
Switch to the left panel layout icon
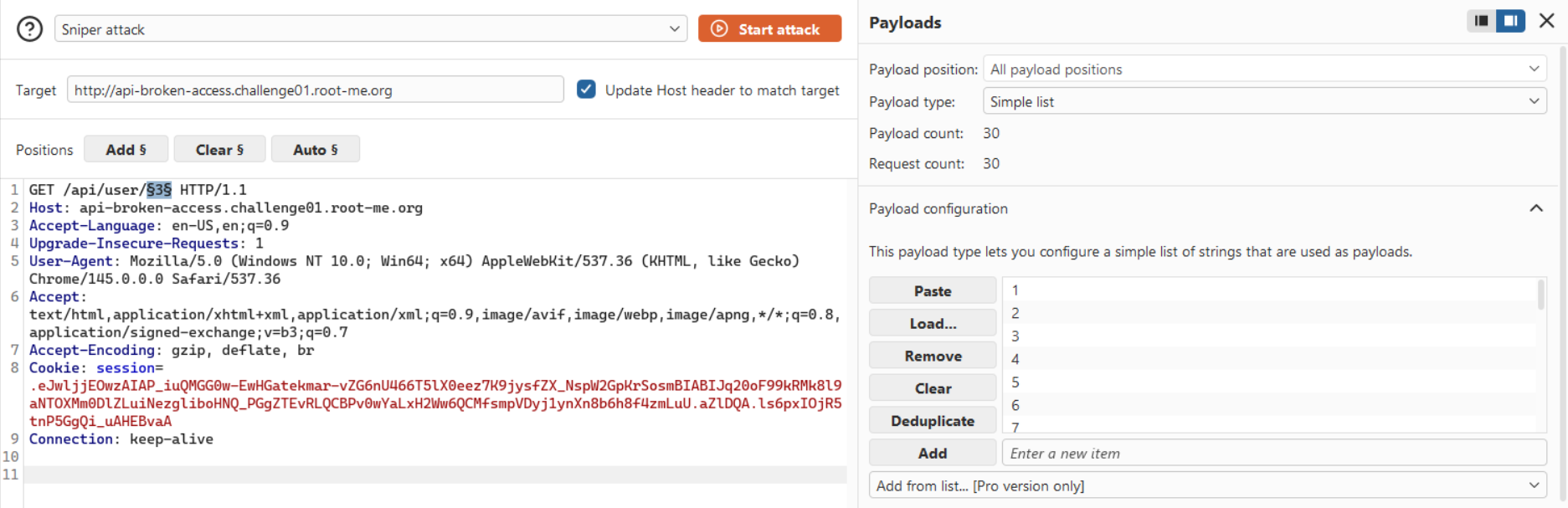[1481, 21]
